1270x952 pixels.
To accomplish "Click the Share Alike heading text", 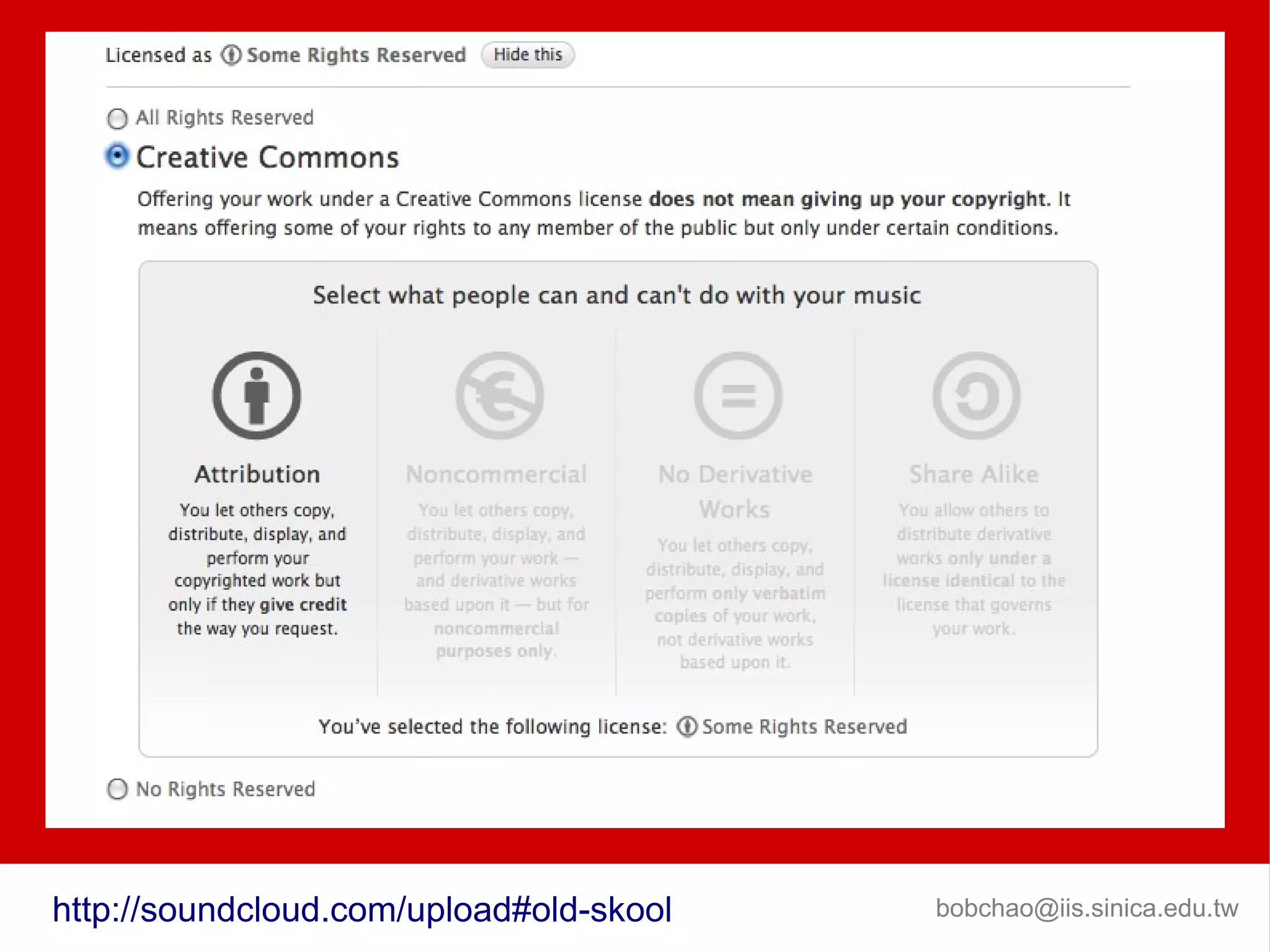I will [x=974, y=474].
